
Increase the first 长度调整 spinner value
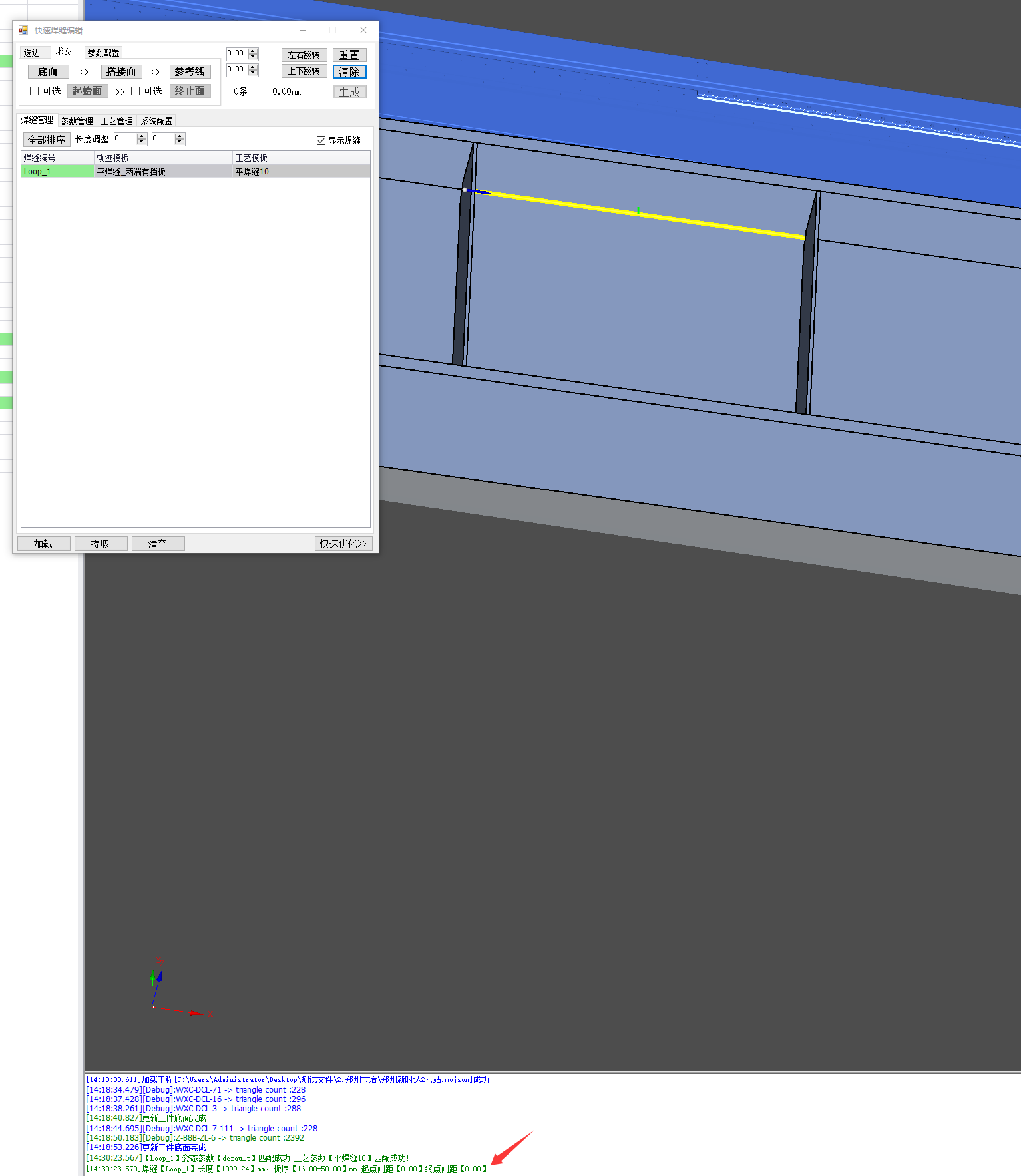[x=142, y=136]
